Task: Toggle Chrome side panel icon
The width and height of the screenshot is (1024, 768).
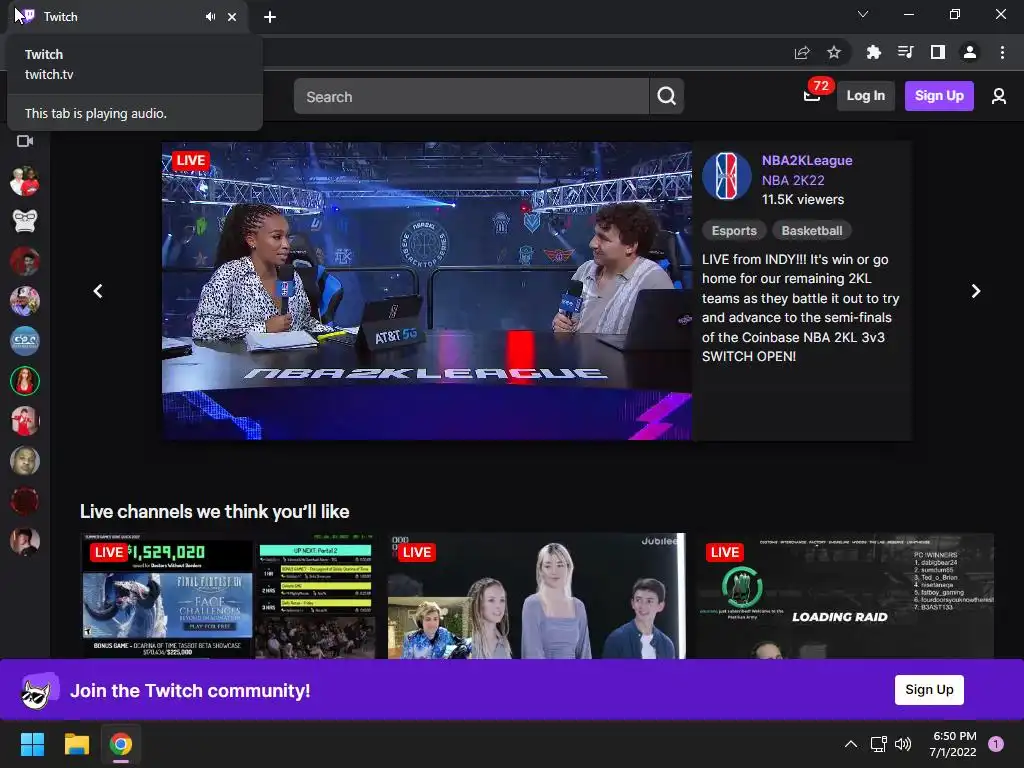Action: click(938, 52)
